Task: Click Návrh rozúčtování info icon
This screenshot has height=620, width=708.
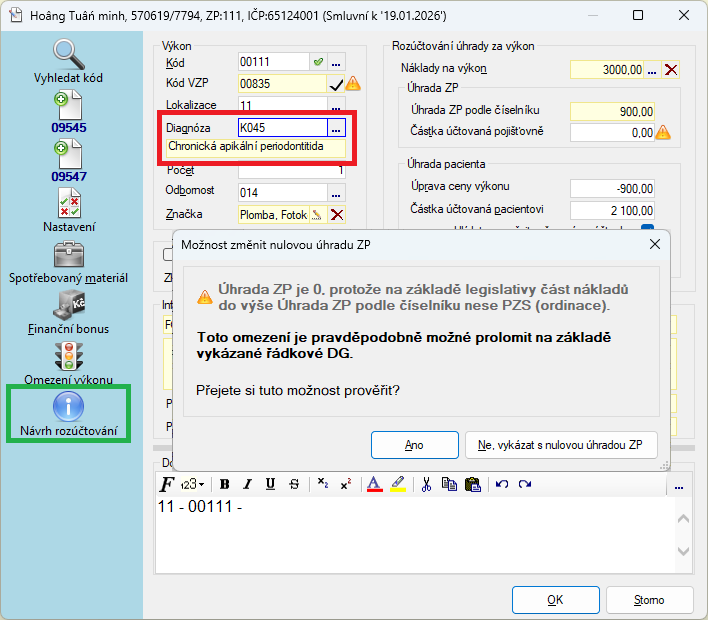Action: click(68, 406)
